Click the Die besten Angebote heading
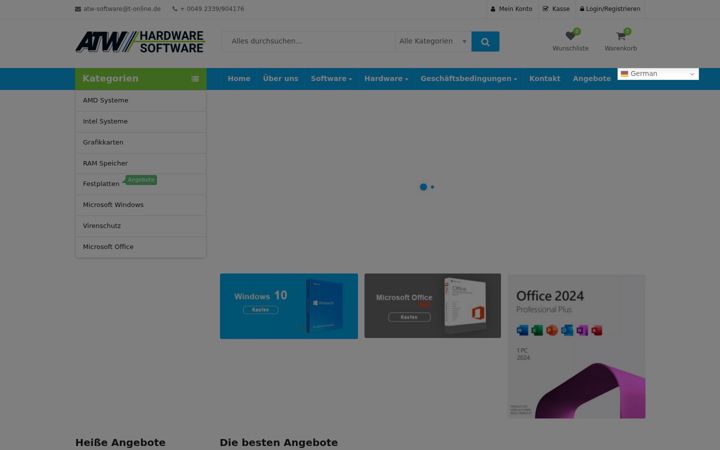The width and height of the screenshot is (720, 450). coord(279,443)
